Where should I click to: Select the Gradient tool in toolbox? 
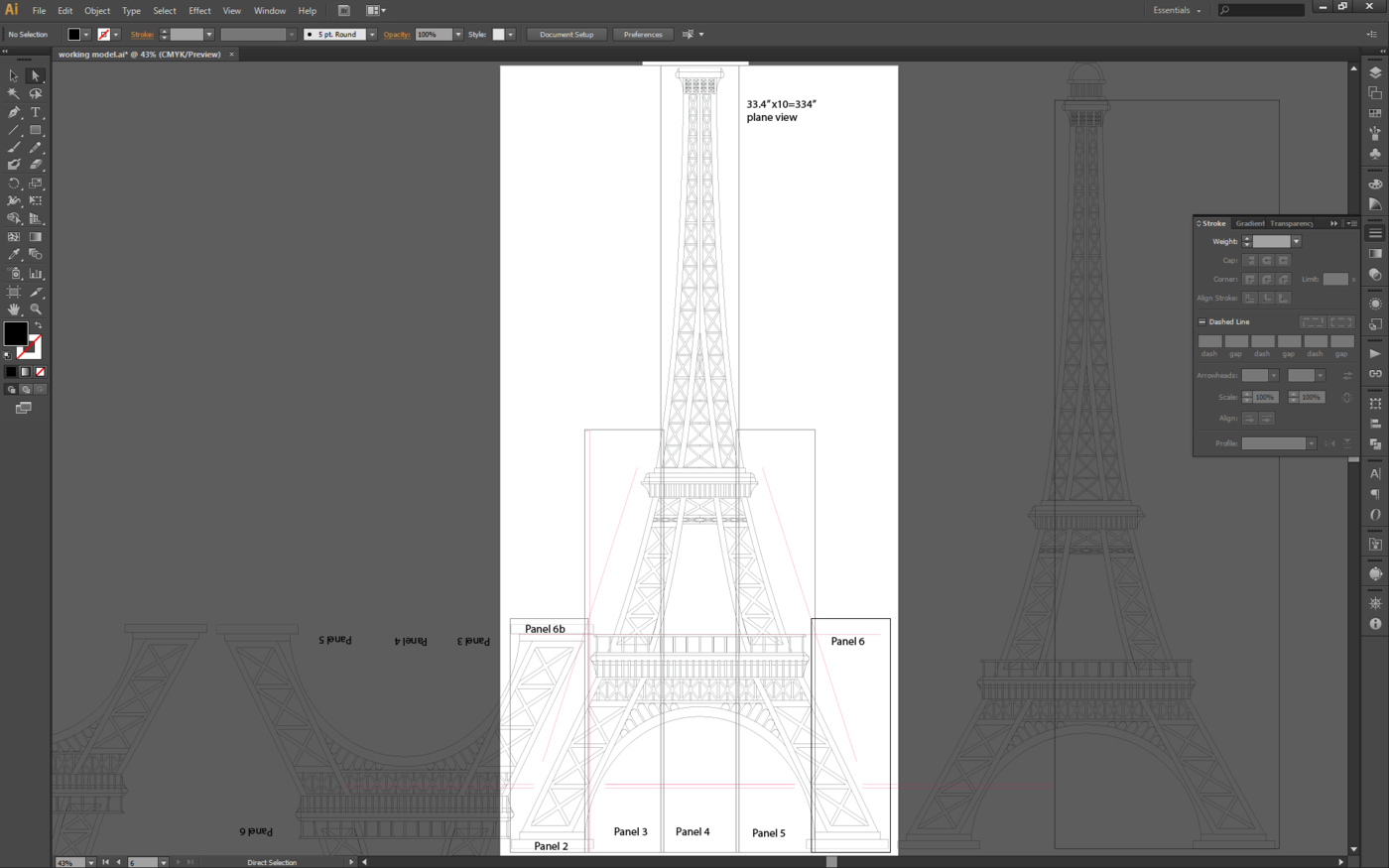click(x=36, y=237)
